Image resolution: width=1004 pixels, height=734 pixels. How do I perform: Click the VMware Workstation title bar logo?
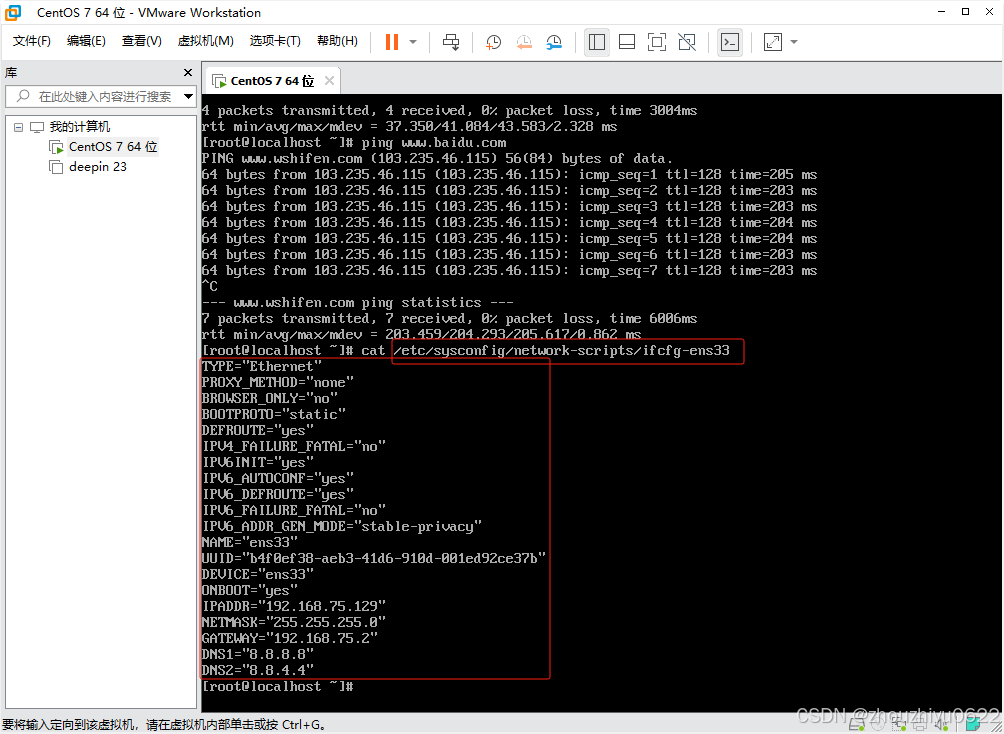coord(13,12)
